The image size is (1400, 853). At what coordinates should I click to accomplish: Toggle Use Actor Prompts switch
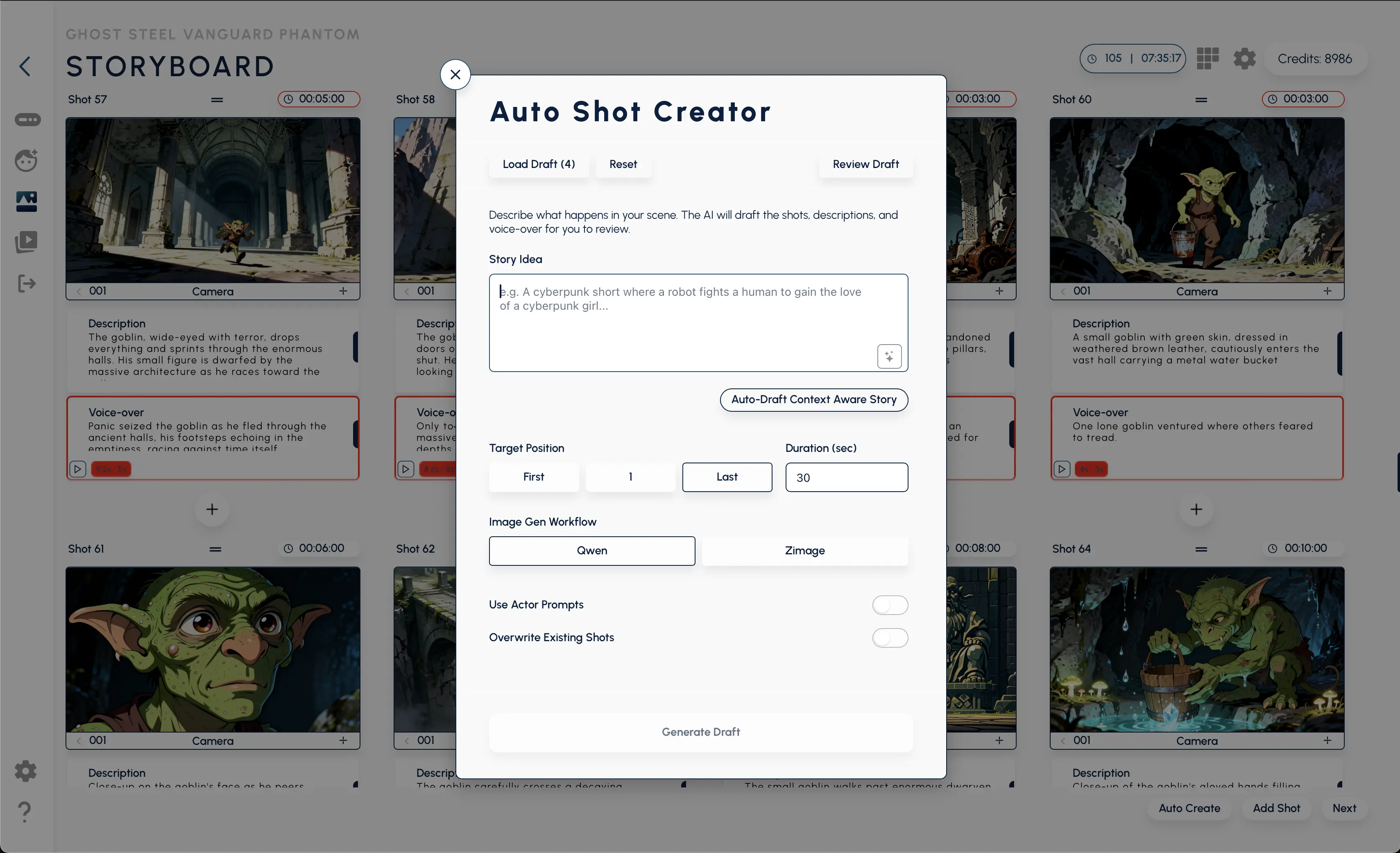tap(890, 605)
